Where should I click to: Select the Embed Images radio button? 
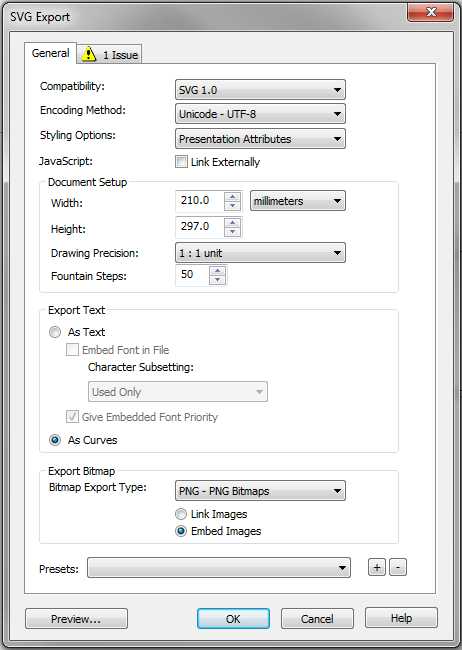coord(181,531)
